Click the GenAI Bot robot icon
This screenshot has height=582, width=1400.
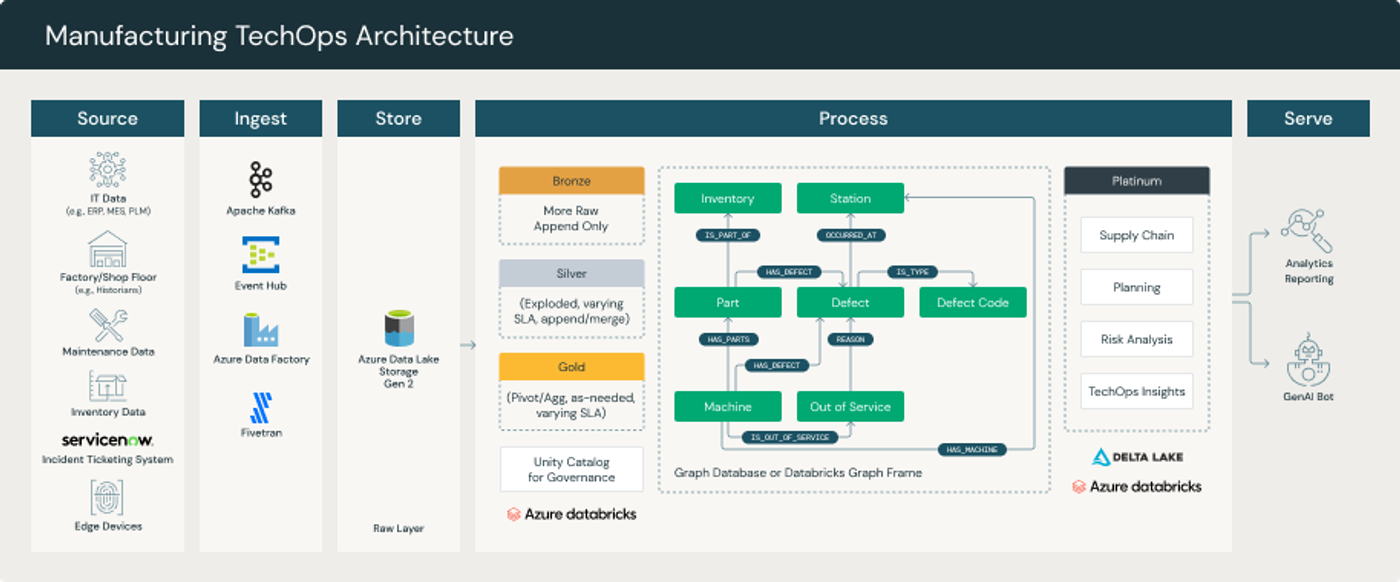pyautogui.click(x=1308, y=362)
